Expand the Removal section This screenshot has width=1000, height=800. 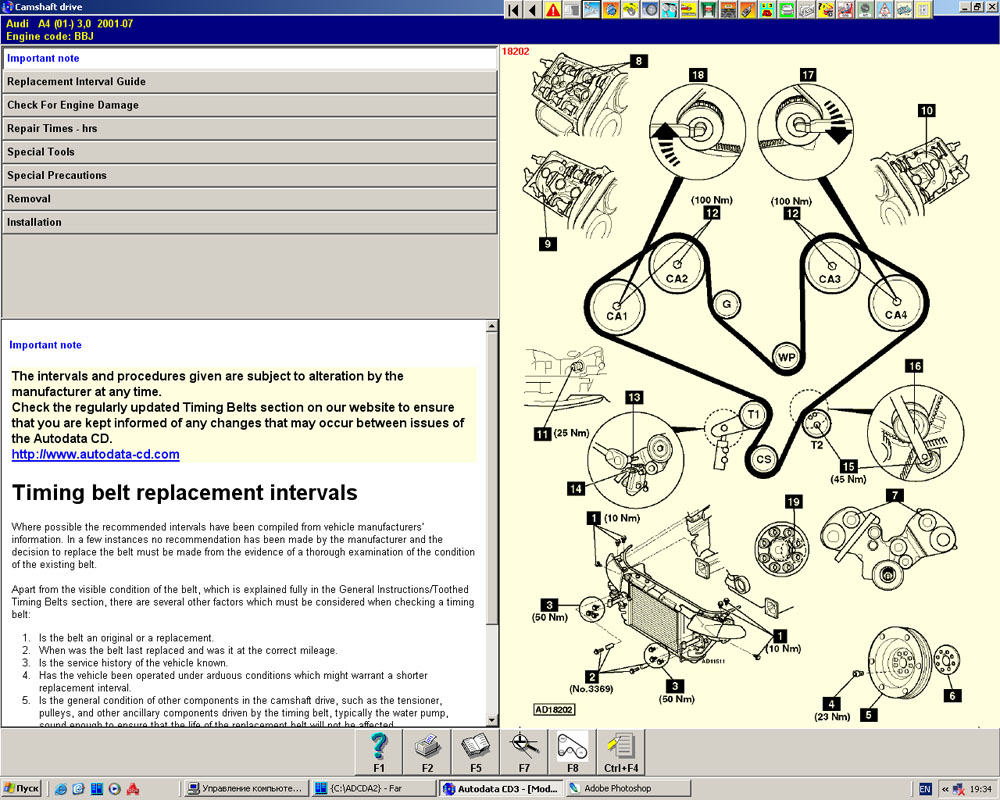coord(249,199)
